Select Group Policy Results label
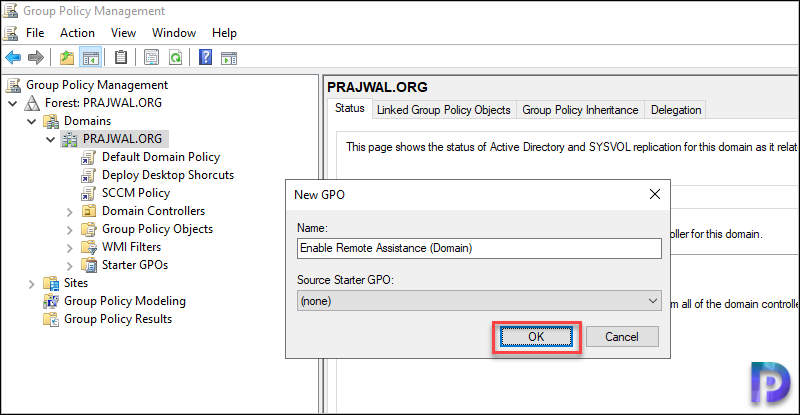 pyautogui.click(x=118, y=319)
